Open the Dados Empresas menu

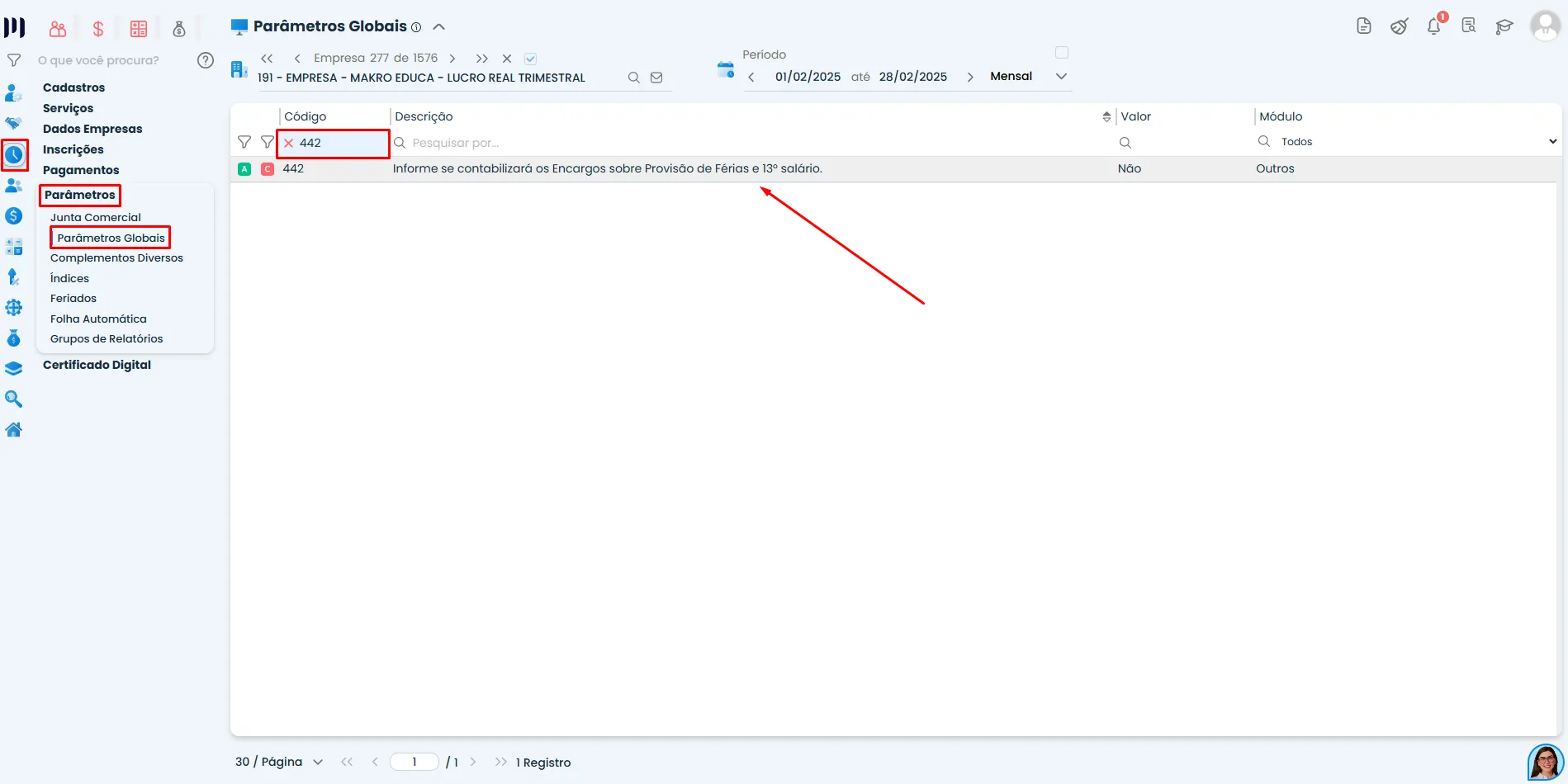coord(92,129)
